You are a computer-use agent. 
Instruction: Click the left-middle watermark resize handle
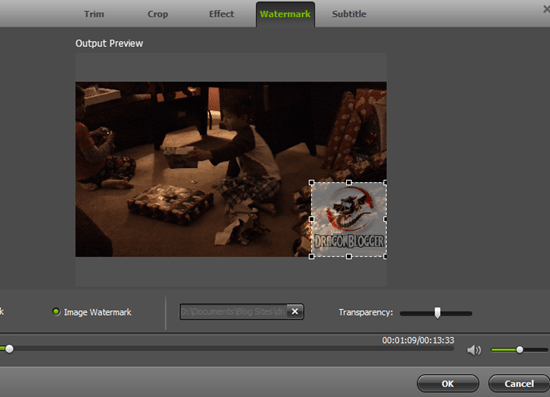tap(311, 219)
